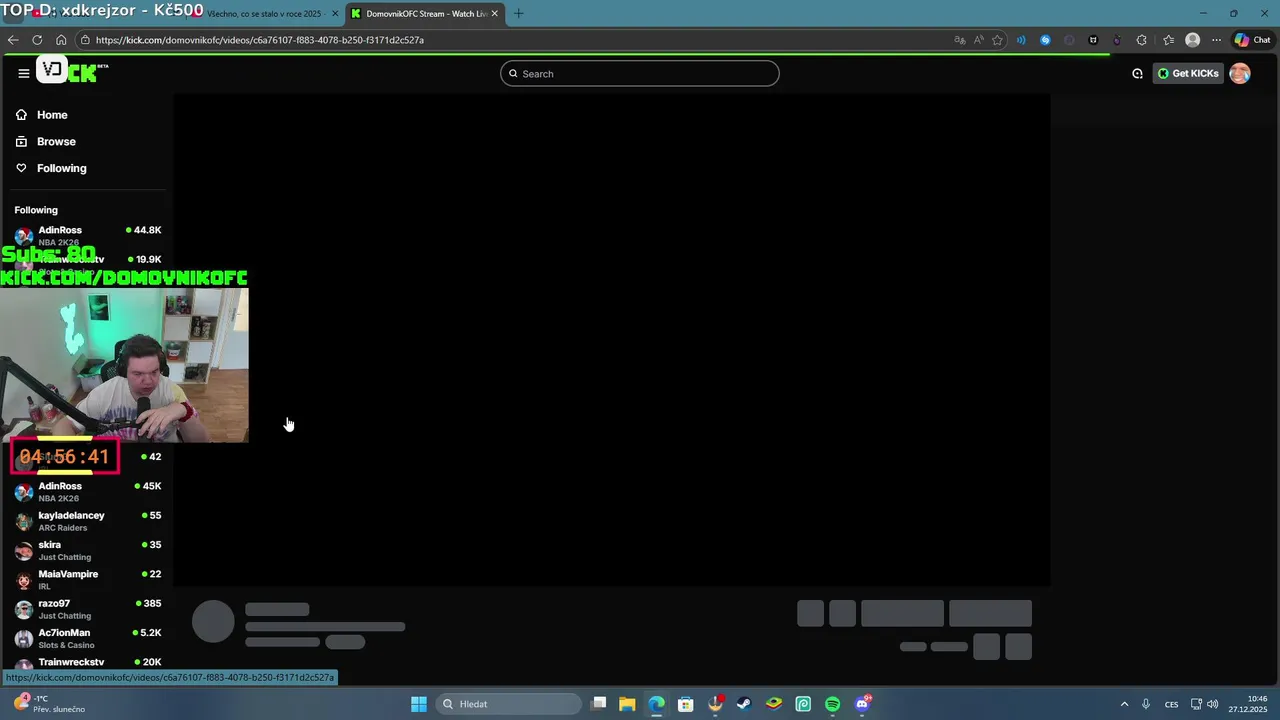Click the Microsoft Edge taskbar icon
This screenshot has height=720, width=1280.
pos(656,704)
